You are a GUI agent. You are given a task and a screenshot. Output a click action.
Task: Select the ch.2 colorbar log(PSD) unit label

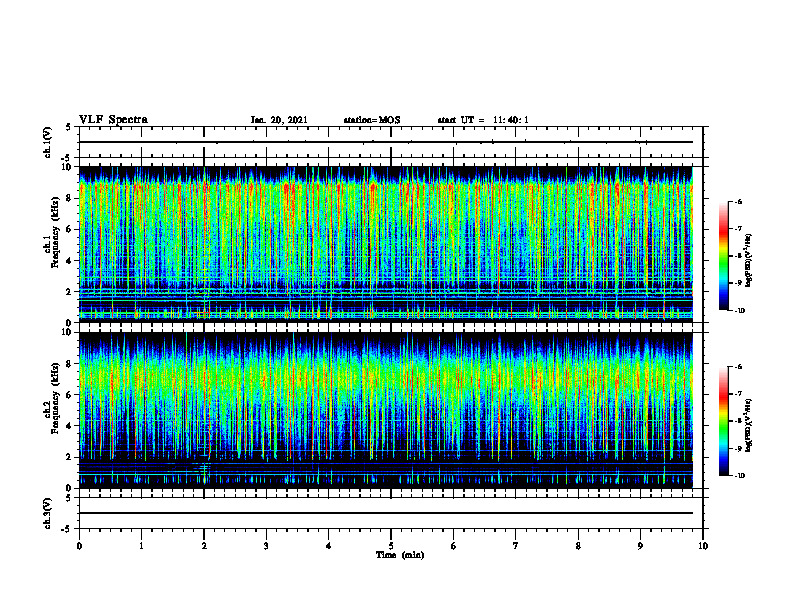(749, 425)
